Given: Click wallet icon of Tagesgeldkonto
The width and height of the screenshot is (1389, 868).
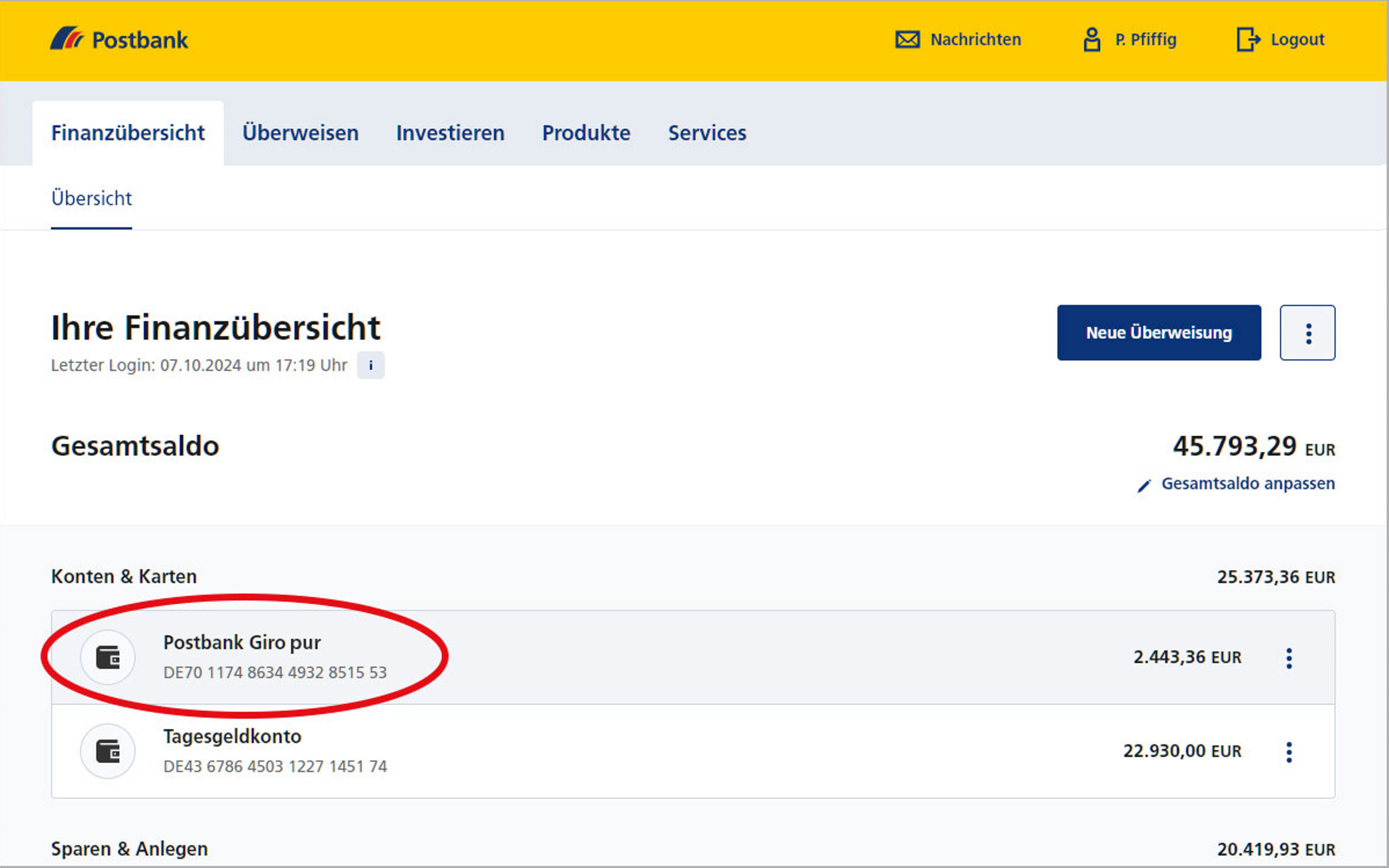Looking at the screenshot, I should pos(108,751).
